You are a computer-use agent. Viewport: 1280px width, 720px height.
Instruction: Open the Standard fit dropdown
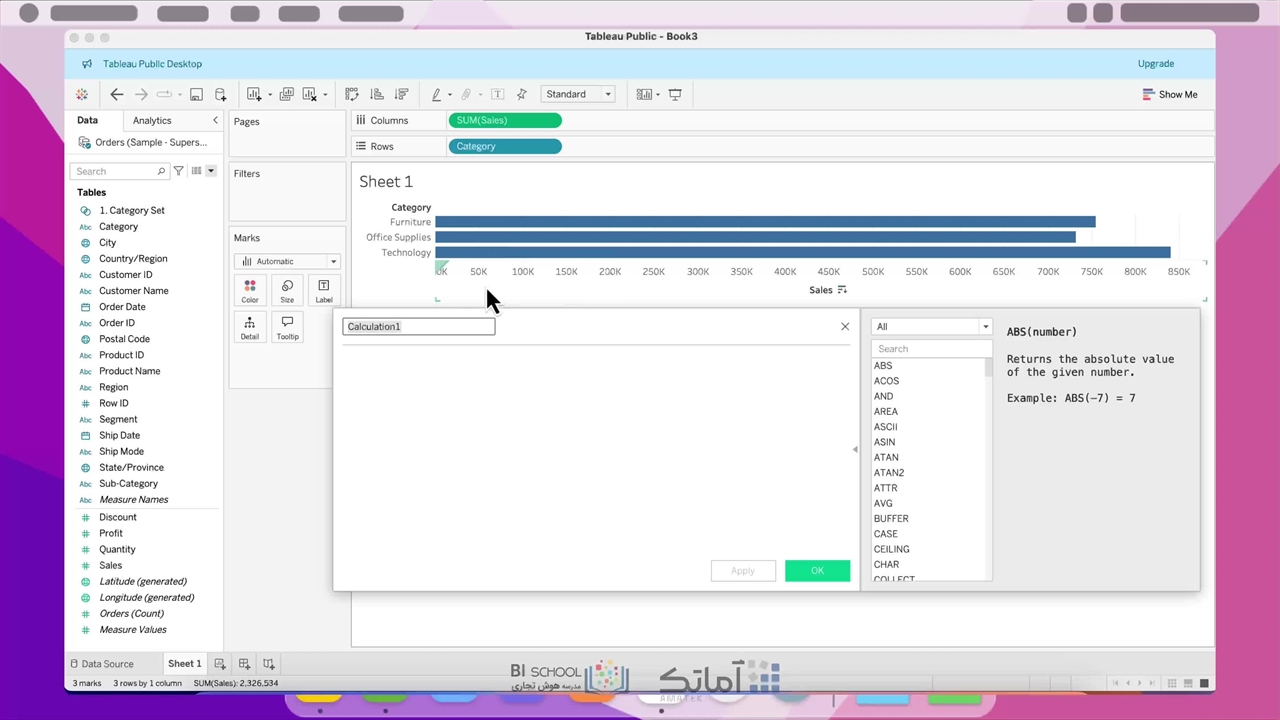(578, 94)
